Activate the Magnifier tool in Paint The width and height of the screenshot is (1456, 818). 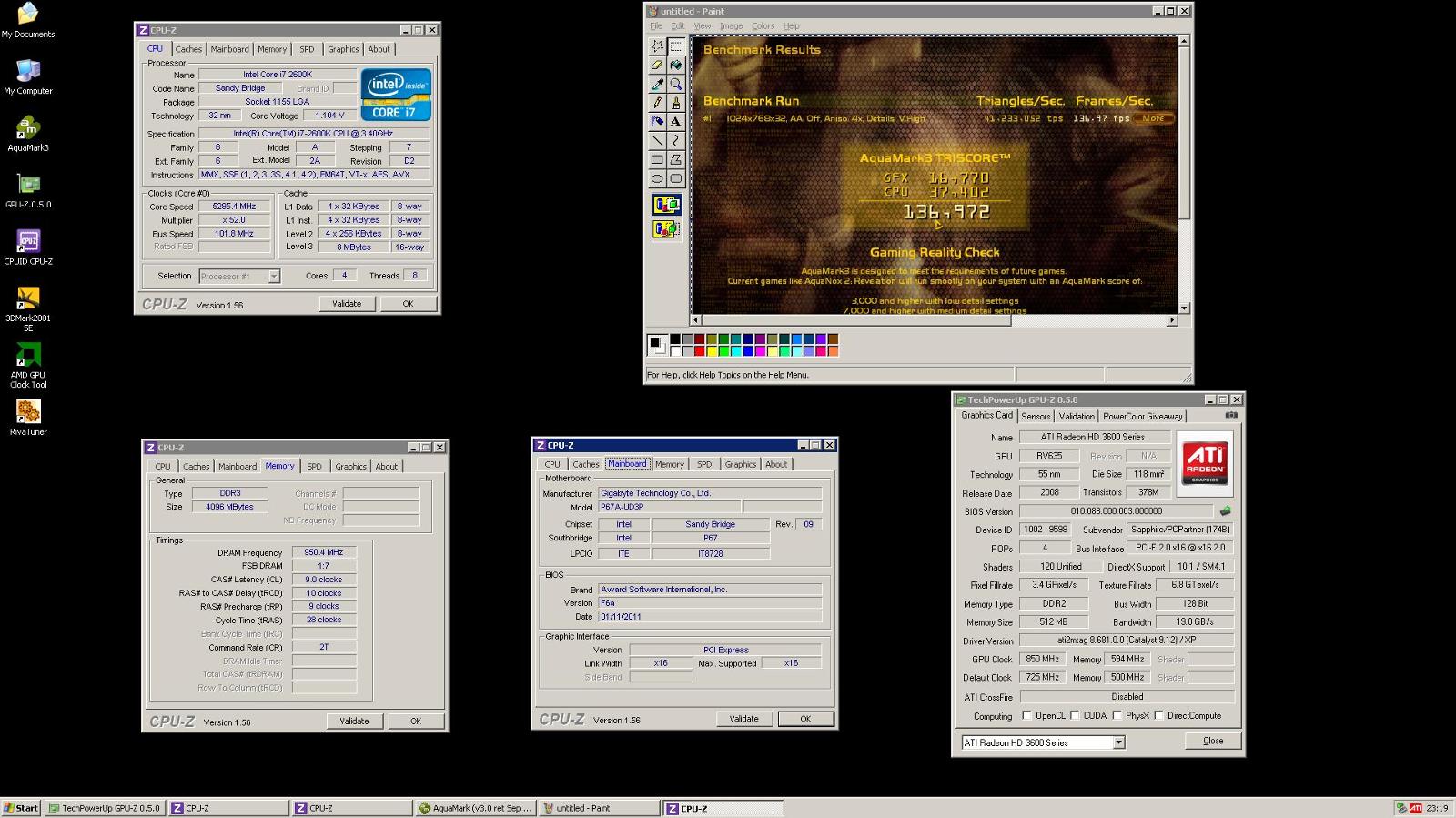pyautogui.click(x=676, y=84)
